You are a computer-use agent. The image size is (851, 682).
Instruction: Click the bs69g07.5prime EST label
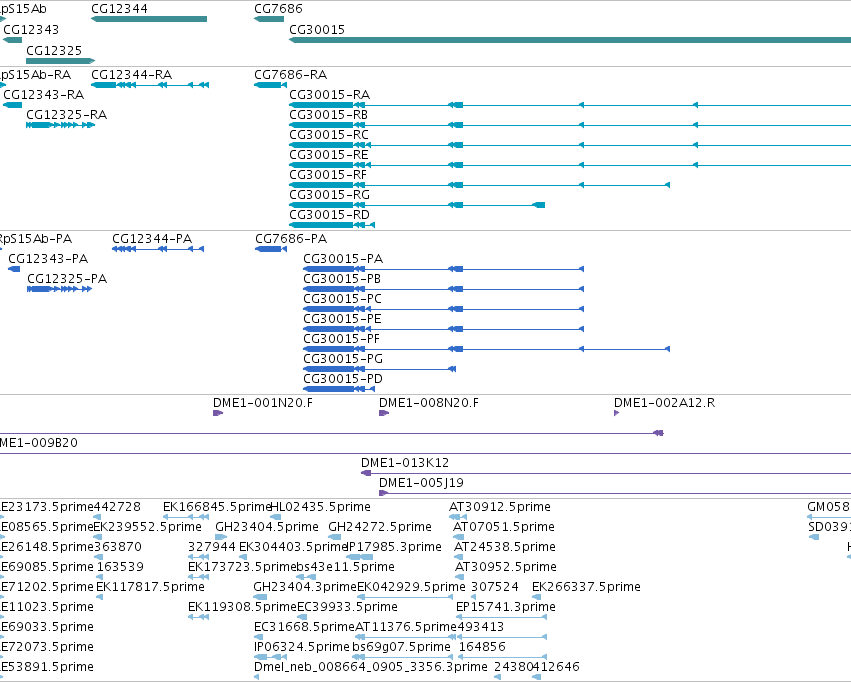[x=401, y=647]
